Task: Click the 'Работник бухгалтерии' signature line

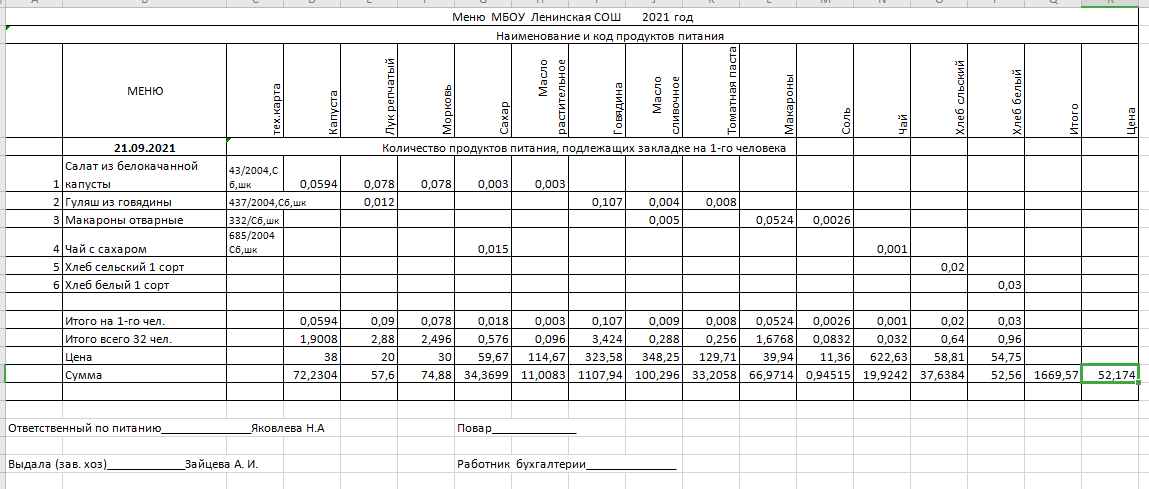Action: (x=566, y=464)
